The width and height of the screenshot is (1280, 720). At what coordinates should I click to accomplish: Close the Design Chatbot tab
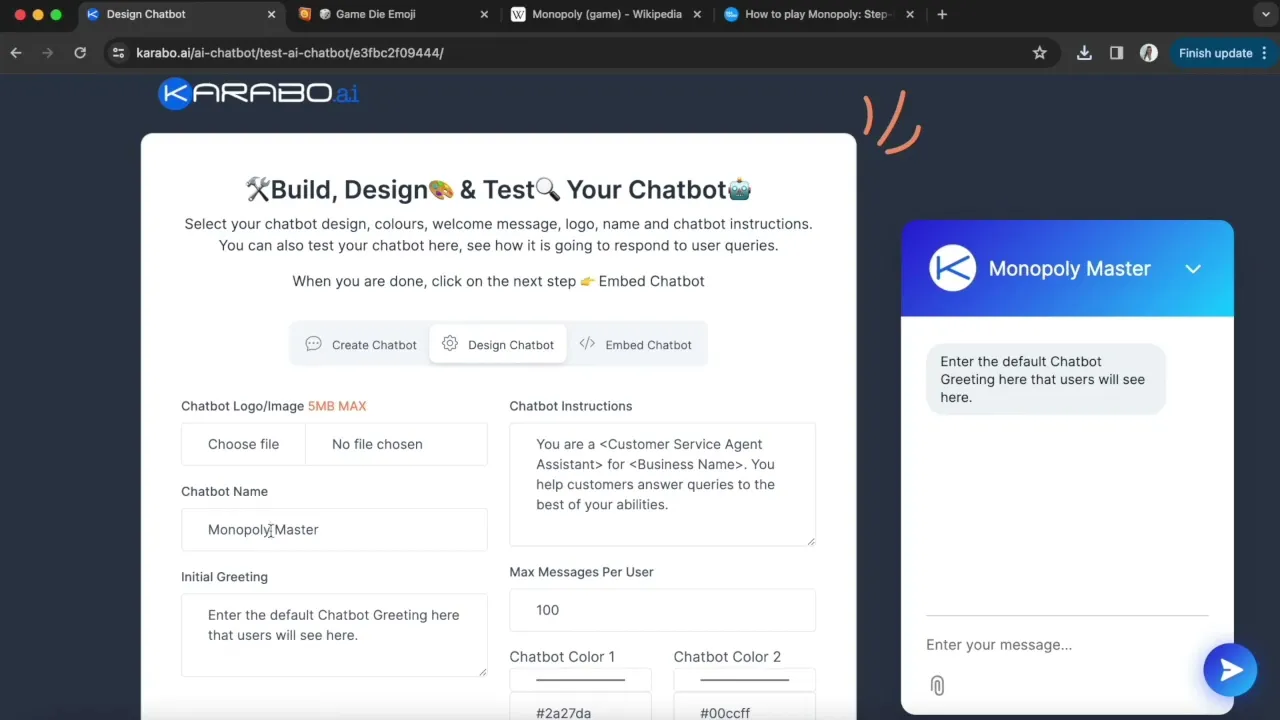tap(271, 14)
